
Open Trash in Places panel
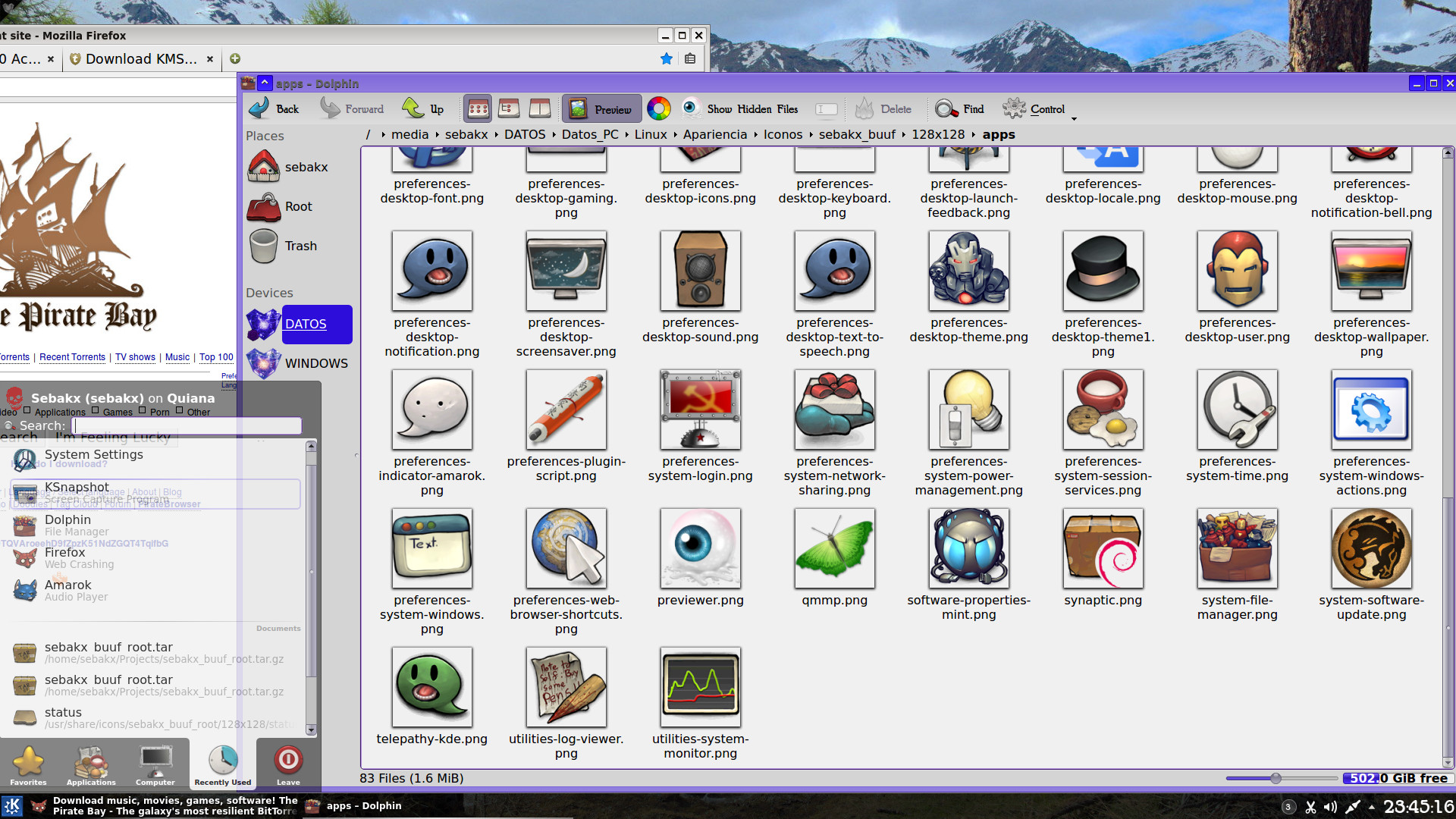pos(299,246)
